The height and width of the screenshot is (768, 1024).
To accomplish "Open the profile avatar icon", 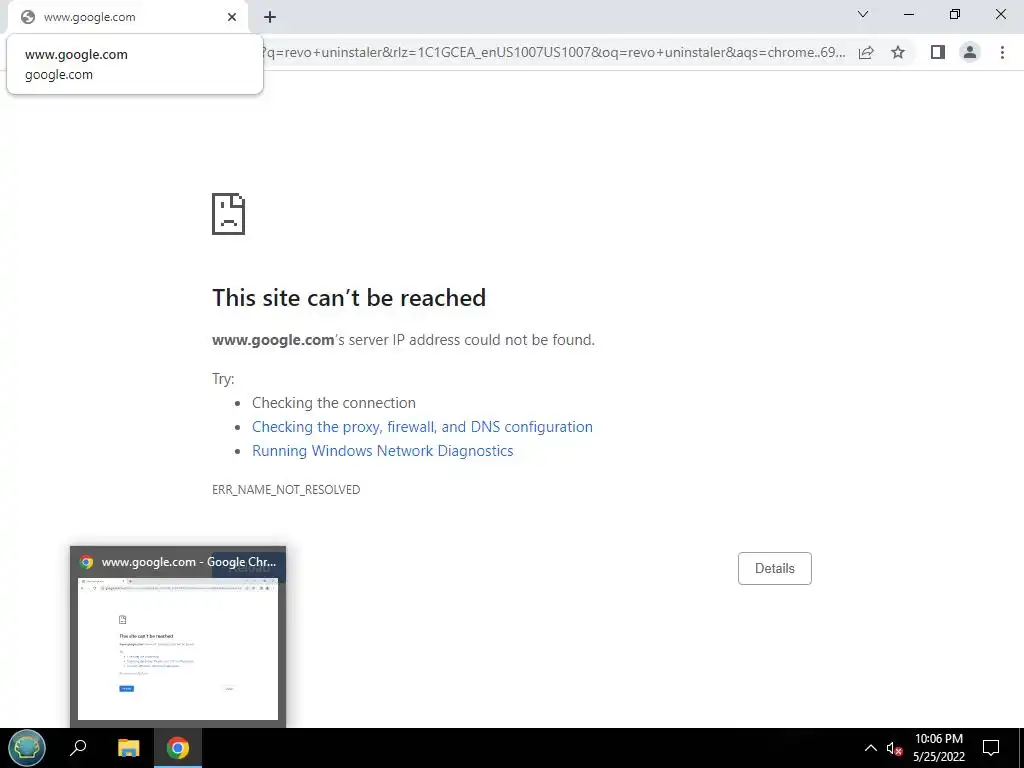I will [970, 52].
